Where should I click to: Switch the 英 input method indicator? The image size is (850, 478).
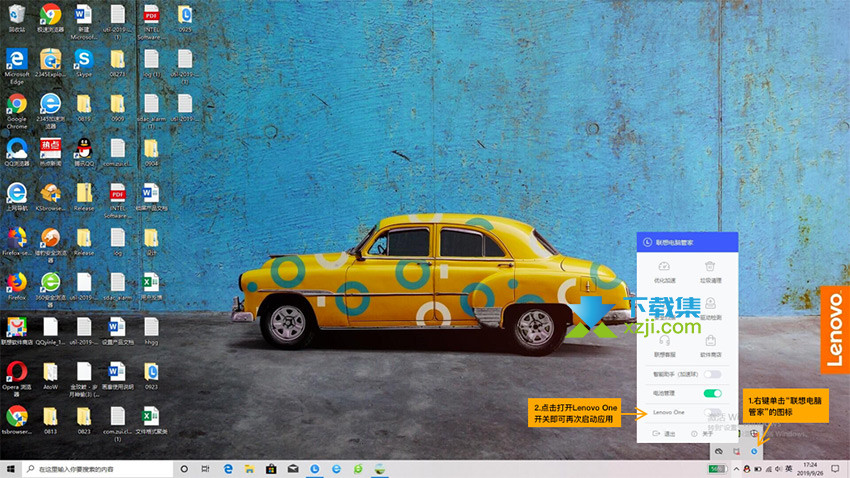[x=789, y=469]
